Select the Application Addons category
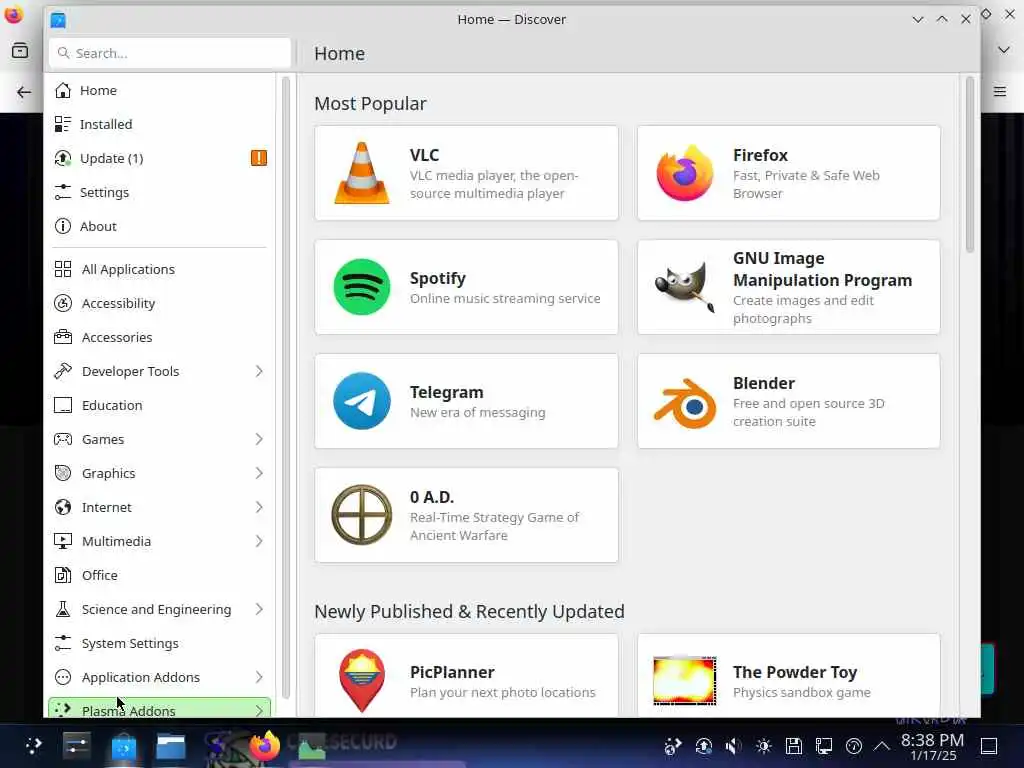The height and width of the screenshot is (768, 1024). (x=160, y=677)
